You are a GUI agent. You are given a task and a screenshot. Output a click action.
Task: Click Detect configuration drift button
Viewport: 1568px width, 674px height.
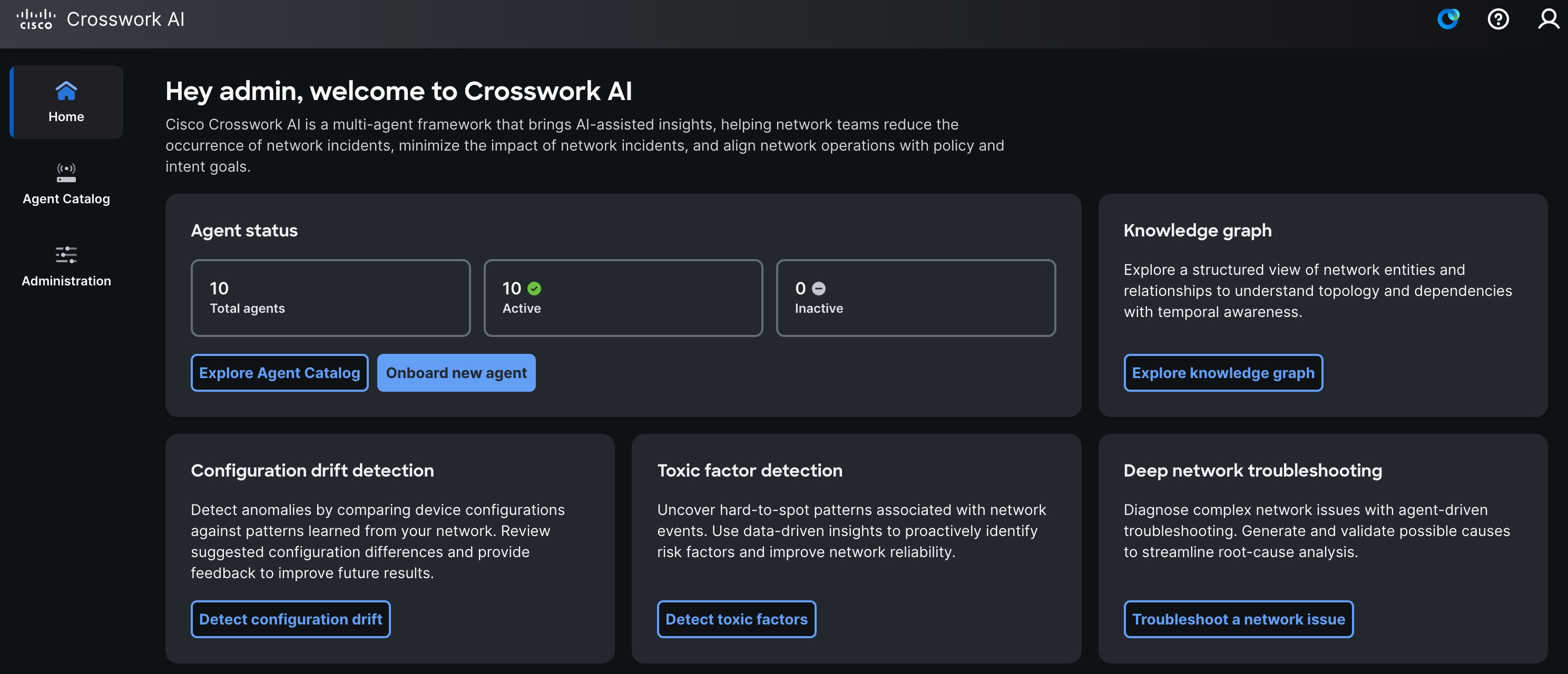(290, 619)
